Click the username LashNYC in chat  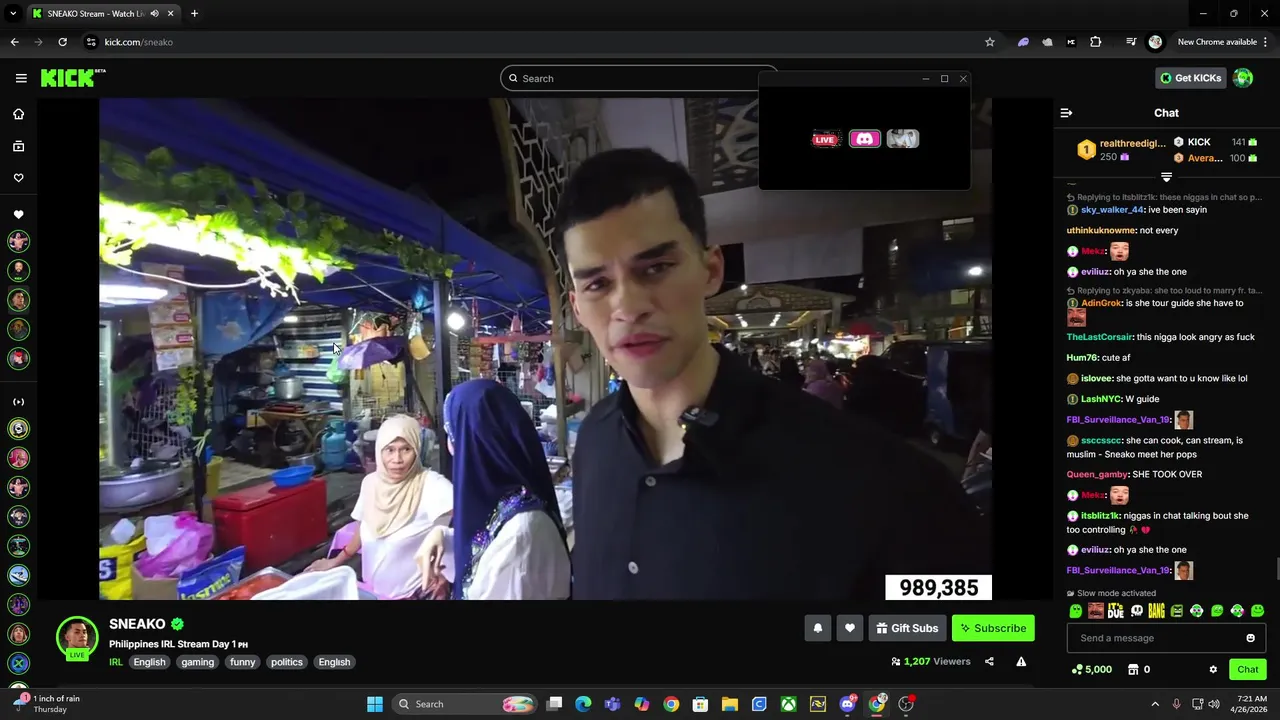click(1101, 399)
